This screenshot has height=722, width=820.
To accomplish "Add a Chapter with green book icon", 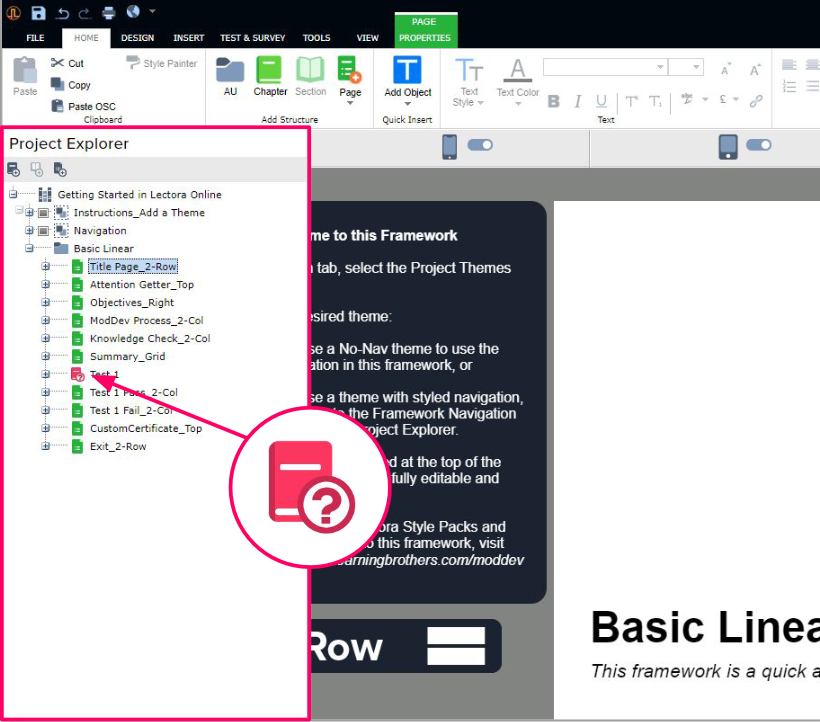I will [270, 77].
